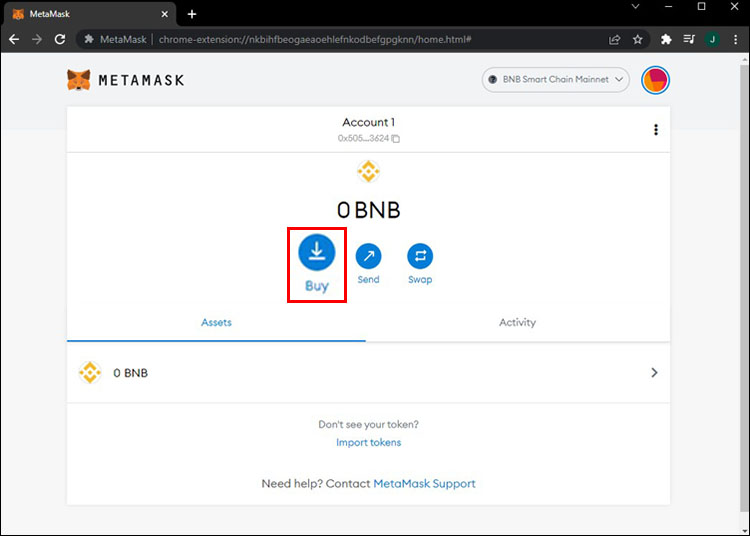Click the Import tokens link
750x536 pixels.
coord(368,442)
